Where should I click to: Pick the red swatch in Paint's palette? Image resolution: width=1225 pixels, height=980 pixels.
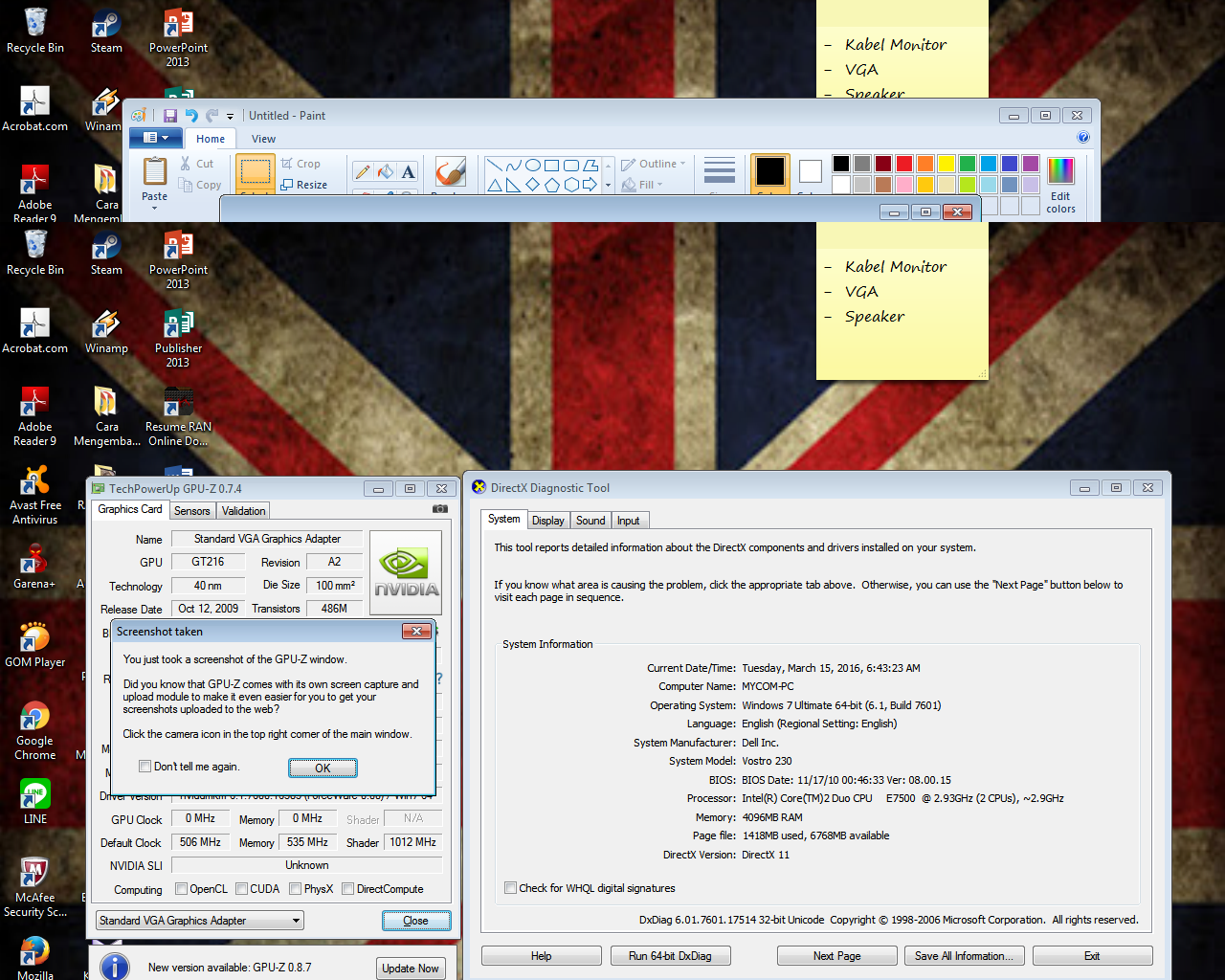tap(904, 164)
